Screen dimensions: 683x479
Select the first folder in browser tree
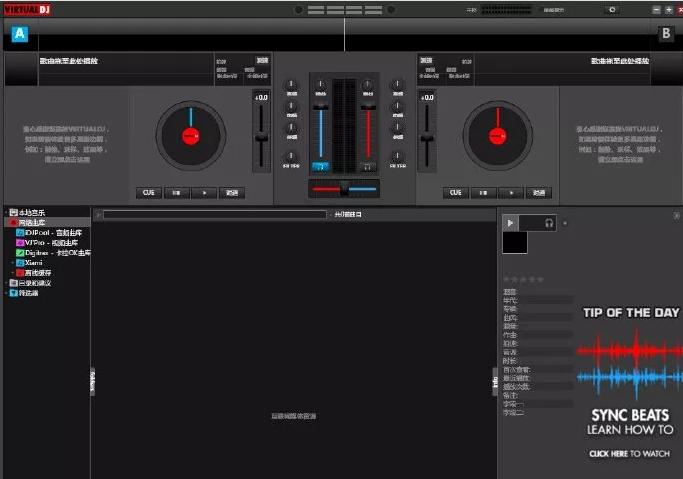[x=27, y=213]
